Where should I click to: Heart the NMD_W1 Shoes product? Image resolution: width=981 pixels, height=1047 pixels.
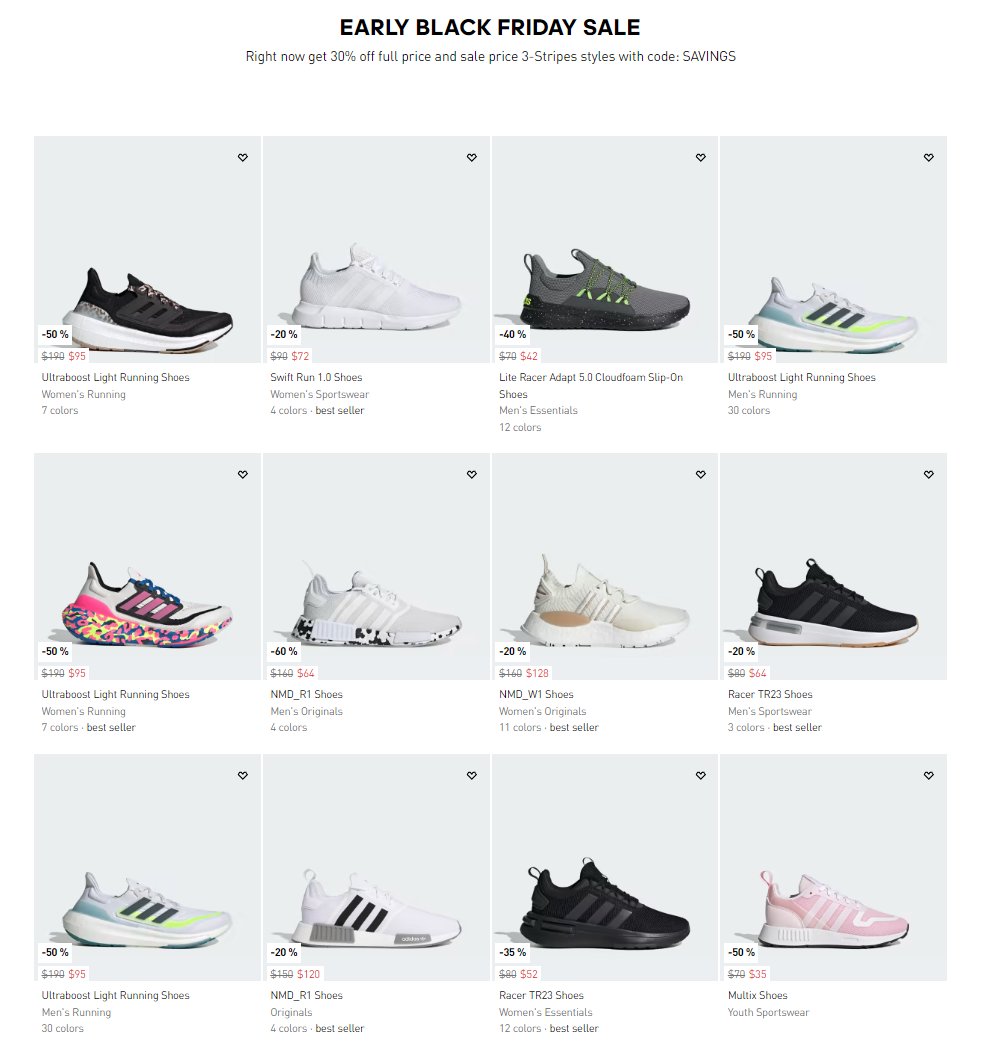pos(701,475)
